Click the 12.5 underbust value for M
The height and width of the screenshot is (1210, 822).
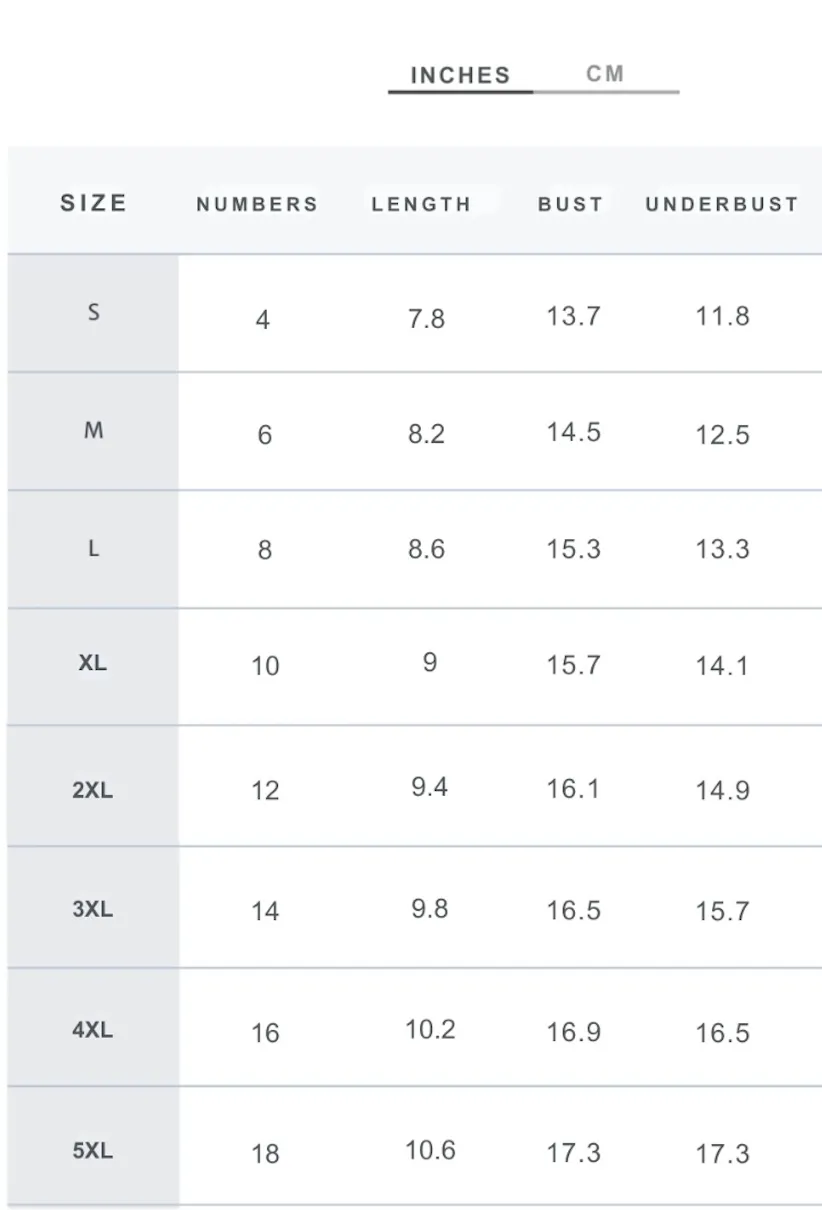click(722, 435)
